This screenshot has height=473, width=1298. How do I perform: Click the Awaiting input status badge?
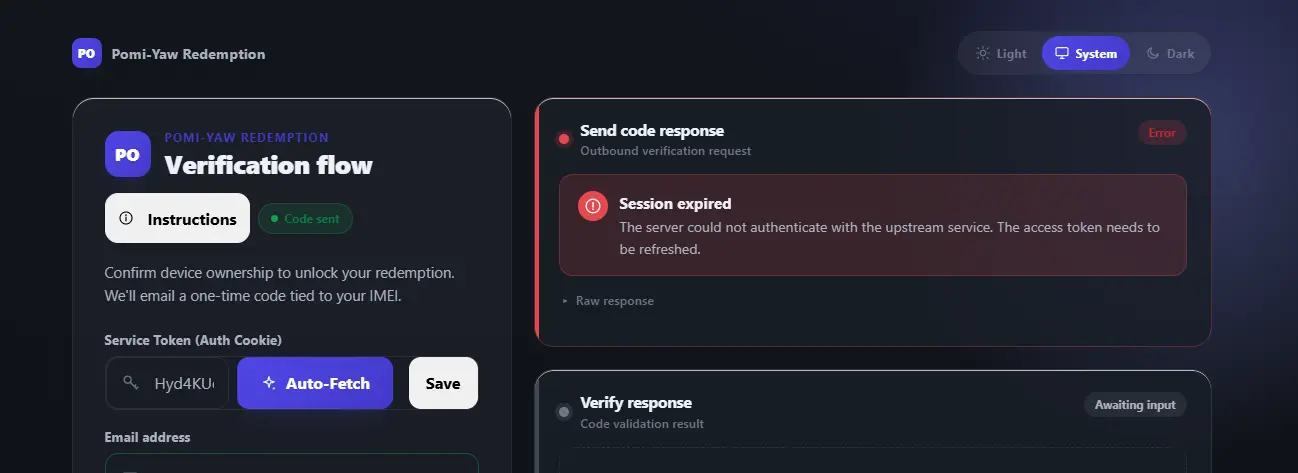pos(1135,405)
